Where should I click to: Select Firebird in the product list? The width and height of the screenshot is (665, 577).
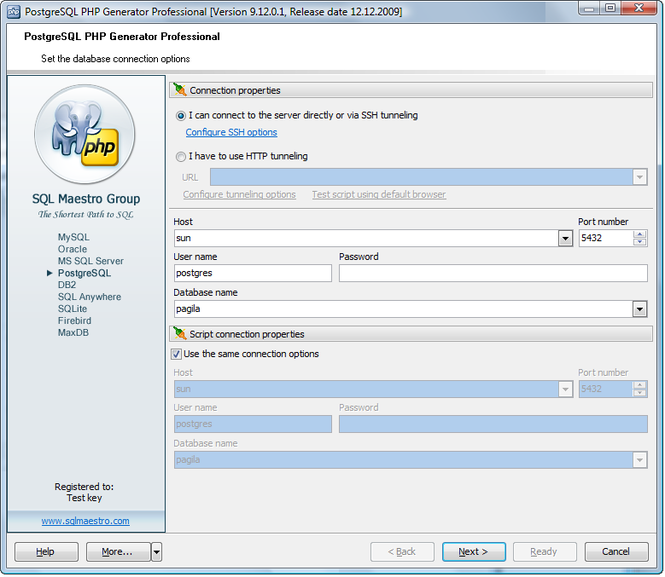coord(75,321)
